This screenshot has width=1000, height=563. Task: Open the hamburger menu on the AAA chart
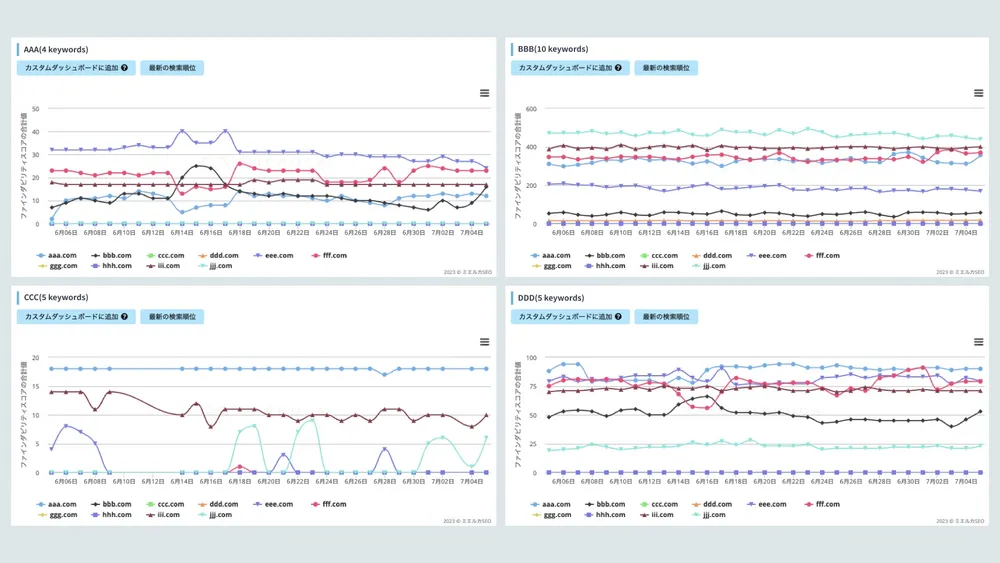click(485, 93)
